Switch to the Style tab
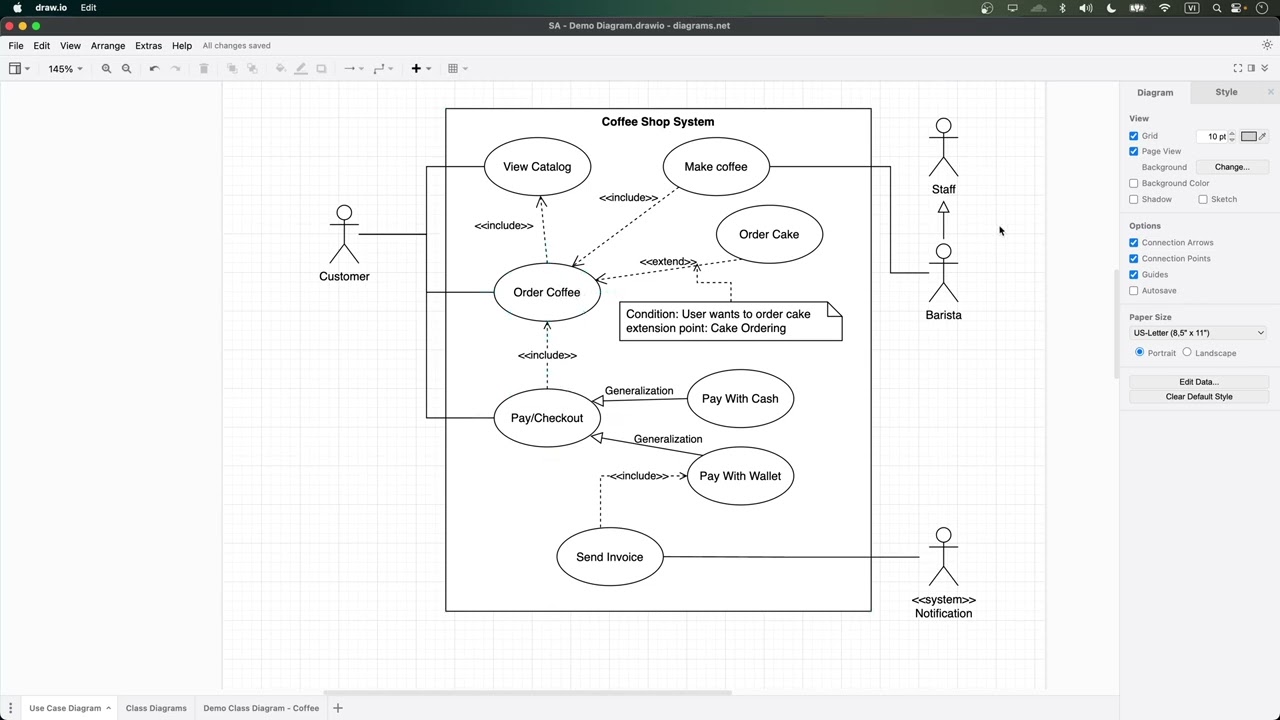 (1226, 92)
